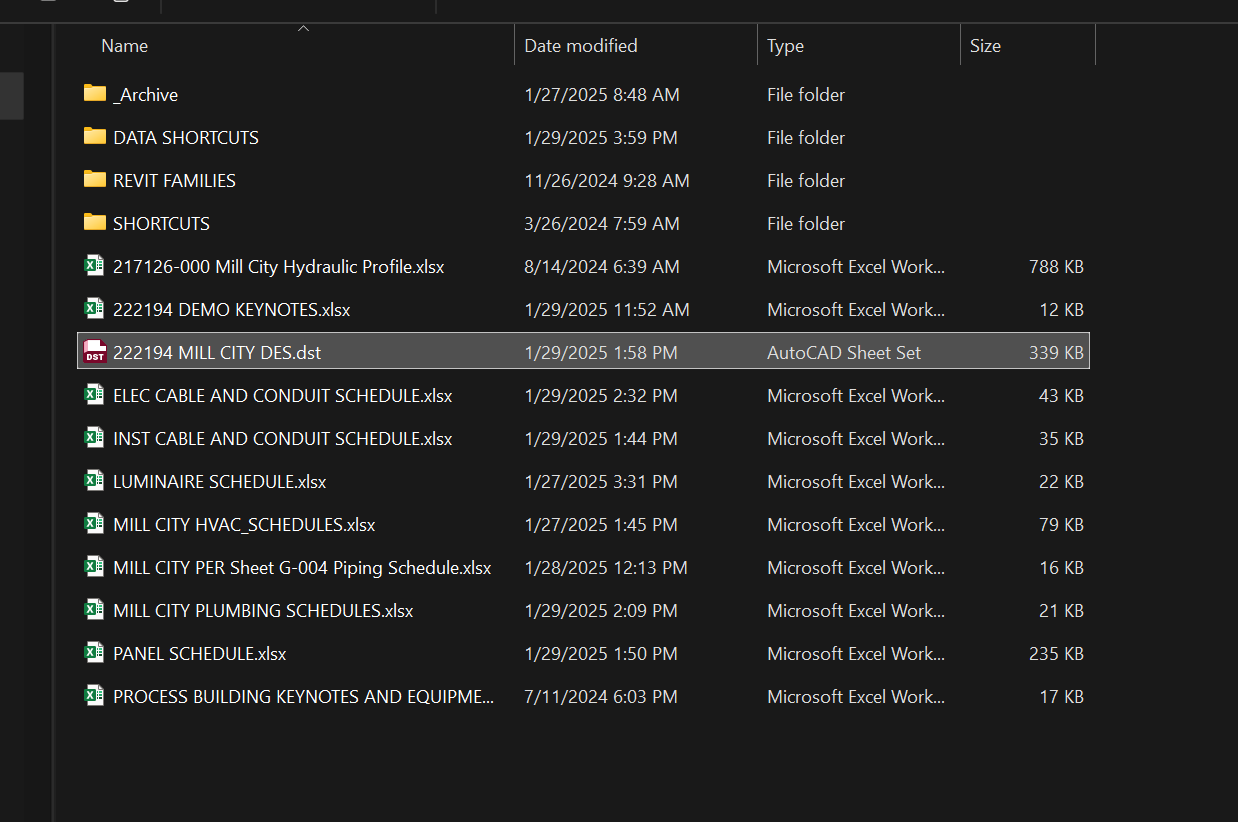Click the Excel icon of DEMO KEYNOTES file
Image resolution: width=1238 pixels, height=822 pixels.
tap(95, 309)
